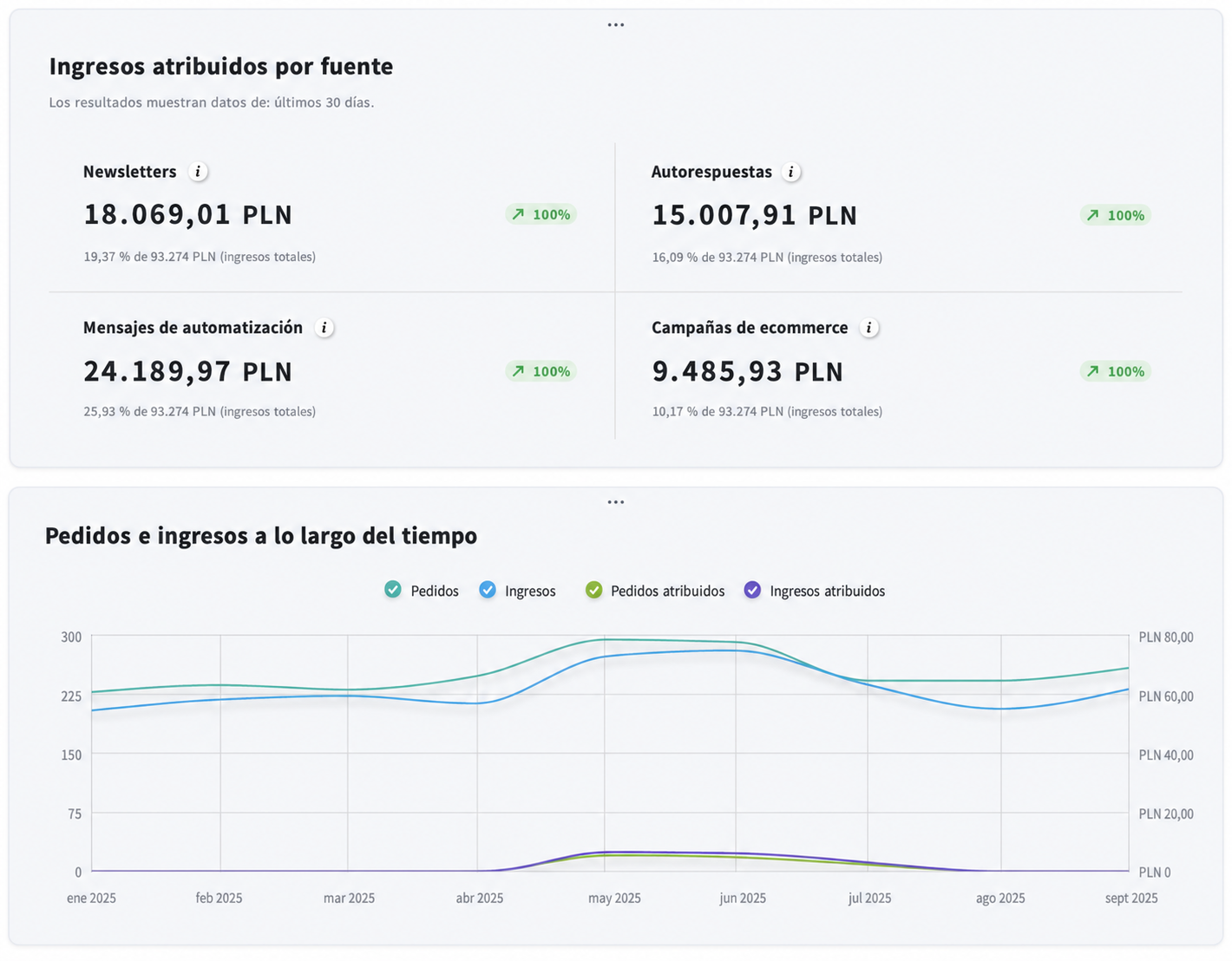Click the 16,09 % de 93.274 PLN text
Screen dimensions: 1232x961
point(767,258)
